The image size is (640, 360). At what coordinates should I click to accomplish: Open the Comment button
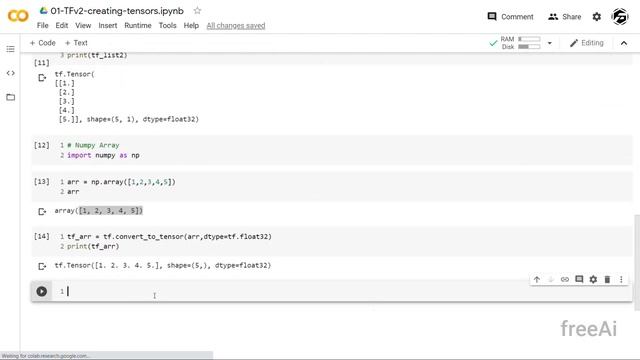(510, 17)
